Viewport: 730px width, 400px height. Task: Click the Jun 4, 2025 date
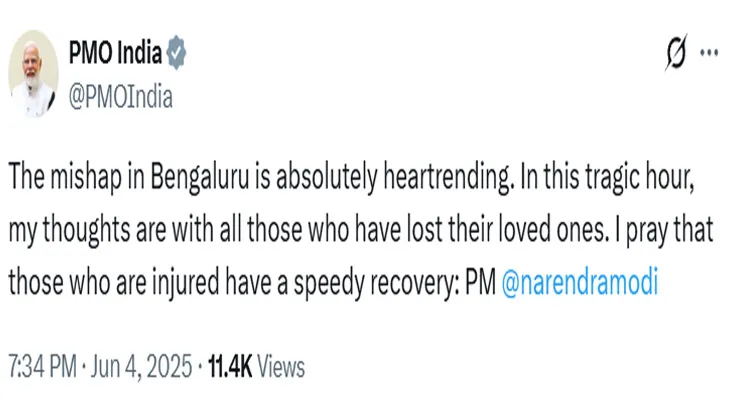tap(141, 366)
